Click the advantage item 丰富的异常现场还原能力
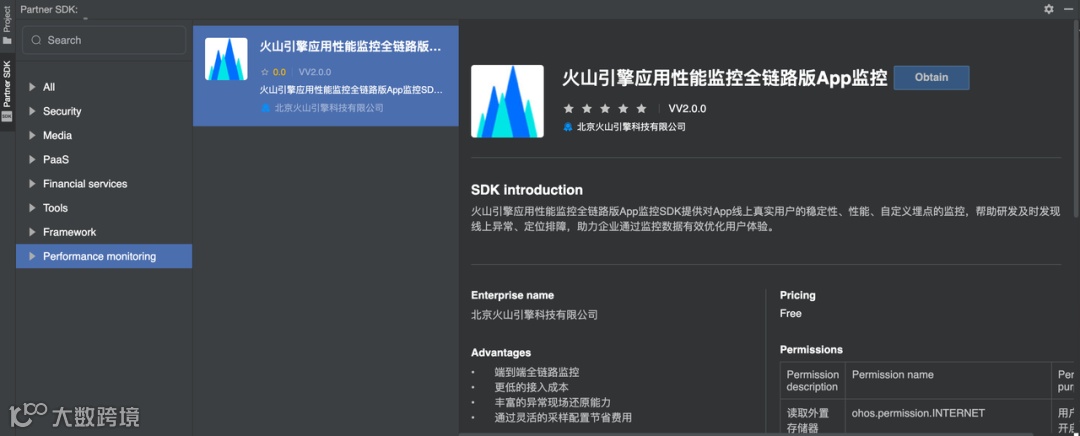 552,402
